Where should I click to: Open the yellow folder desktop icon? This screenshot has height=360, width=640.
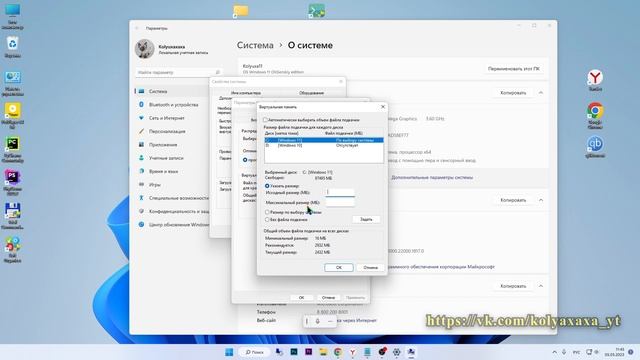pos(241,11)
